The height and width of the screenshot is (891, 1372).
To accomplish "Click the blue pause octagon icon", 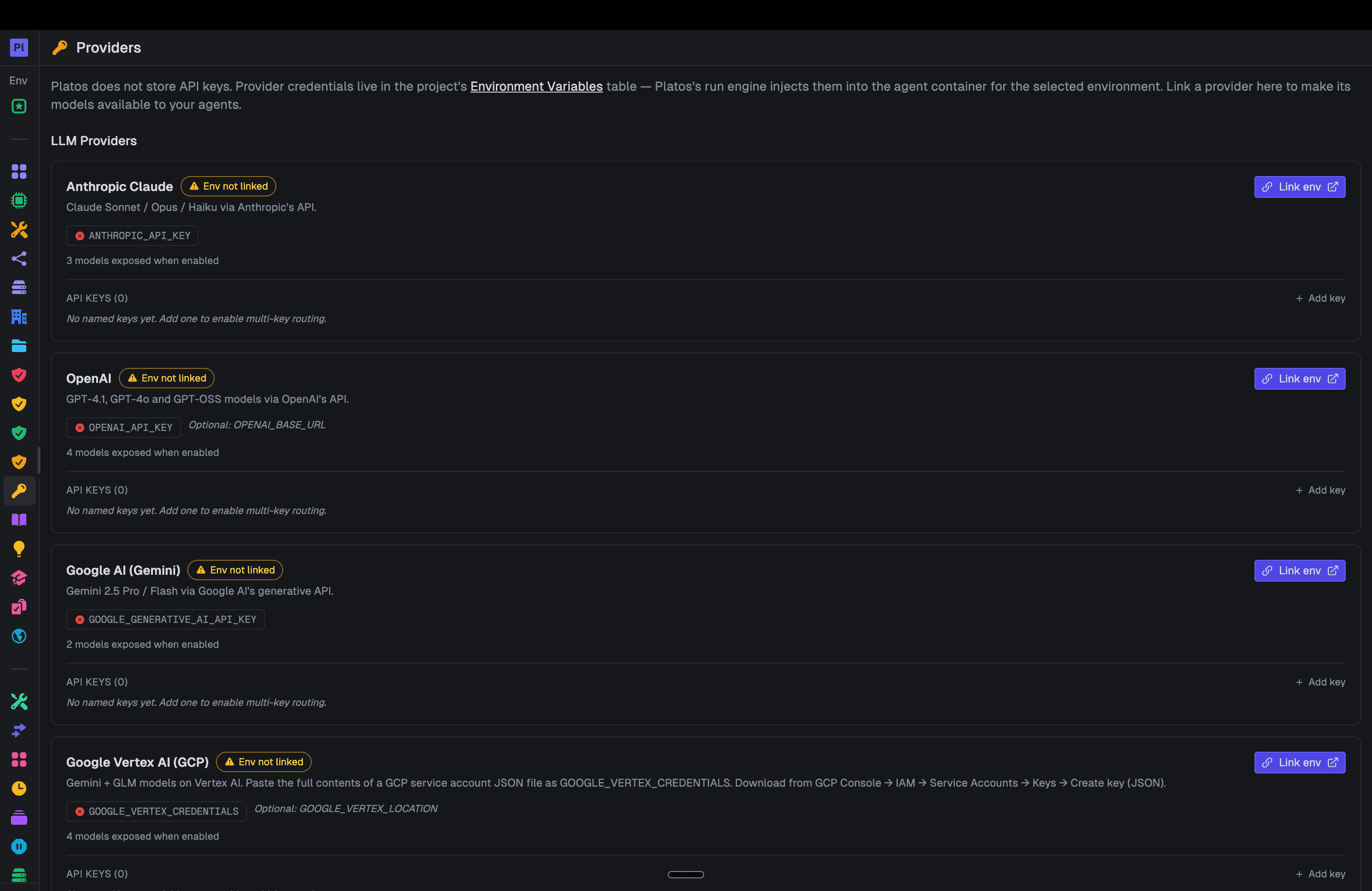I will point(19,847).
